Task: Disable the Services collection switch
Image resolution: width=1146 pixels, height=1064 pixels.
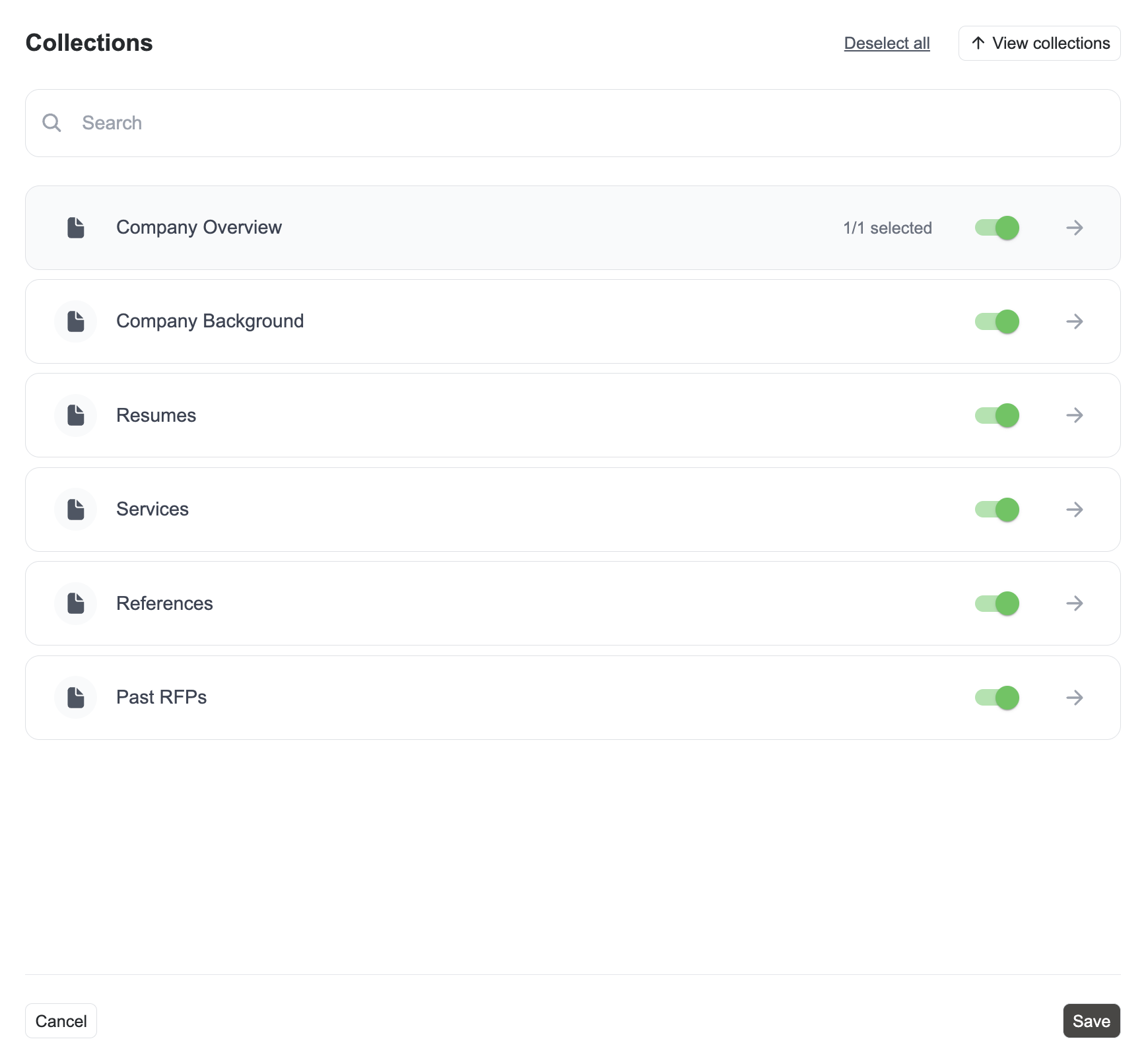Action: click(997, 510)
